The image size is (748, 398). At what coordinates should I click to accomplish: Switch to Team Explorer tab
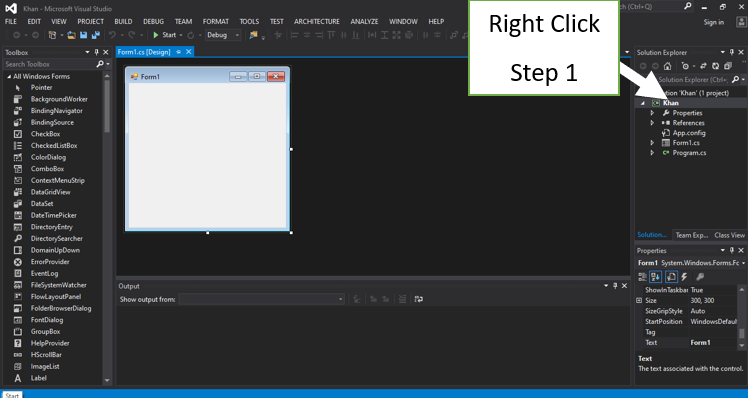(692, 235)
